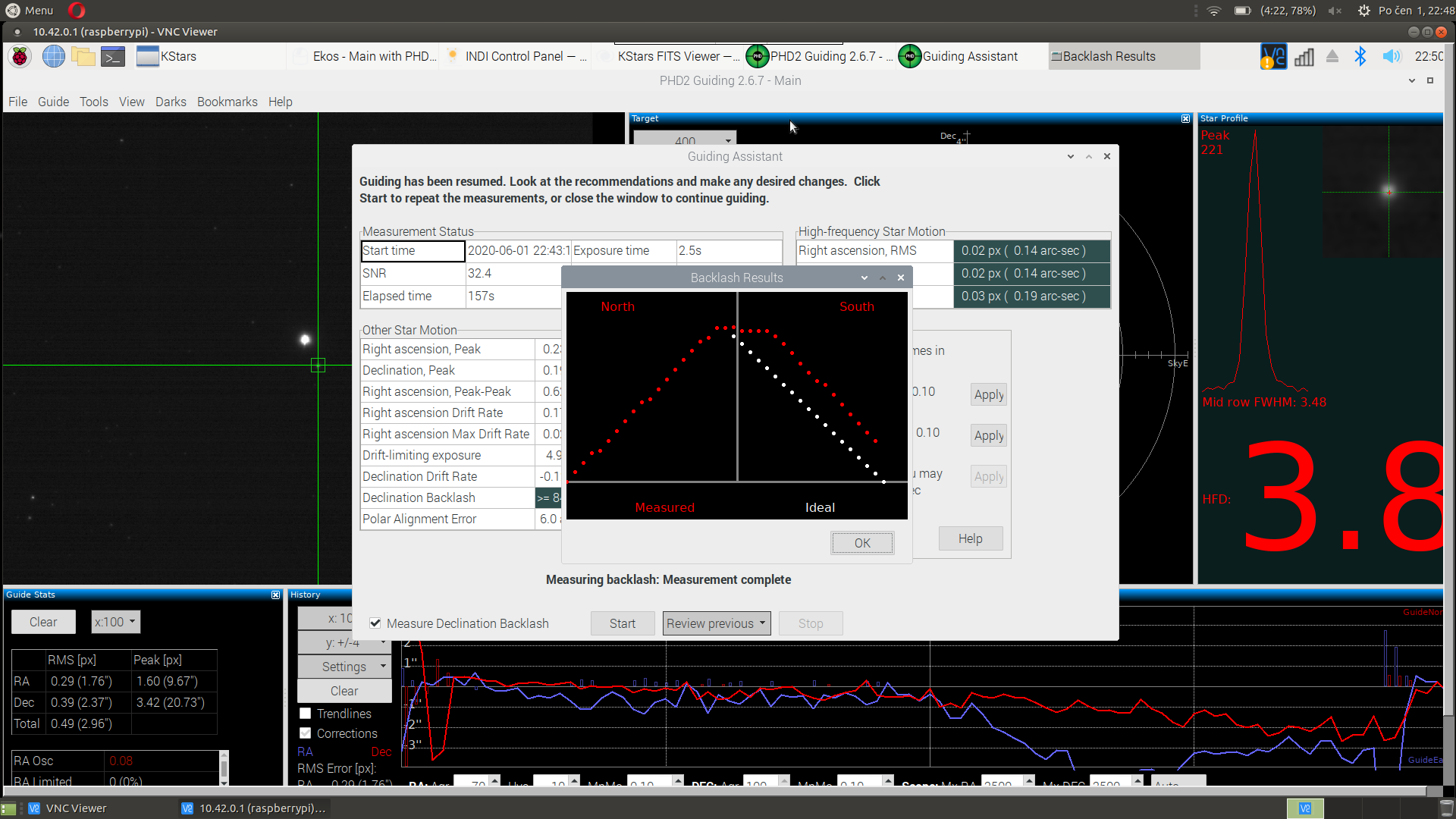Click the Raspberry Pi menu icon
The image size is (1456, 819).
19,56
